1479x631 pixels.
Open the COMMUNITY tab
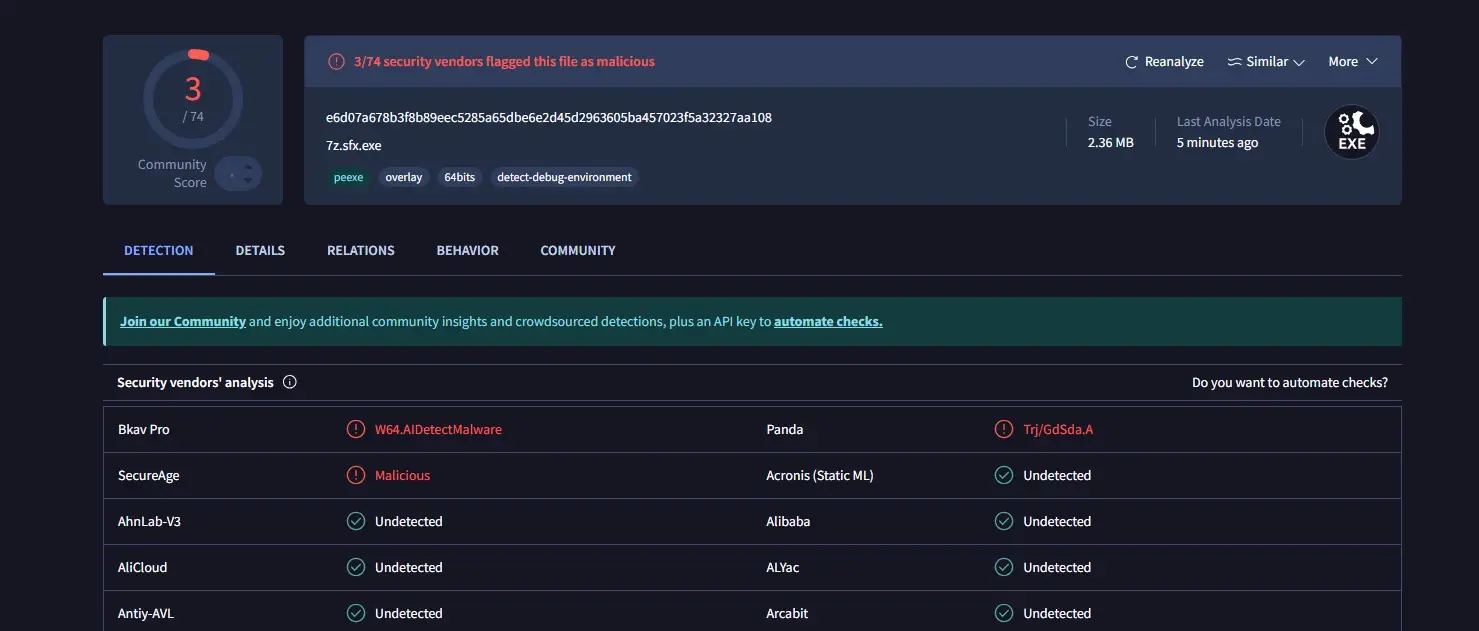(578, 251)
